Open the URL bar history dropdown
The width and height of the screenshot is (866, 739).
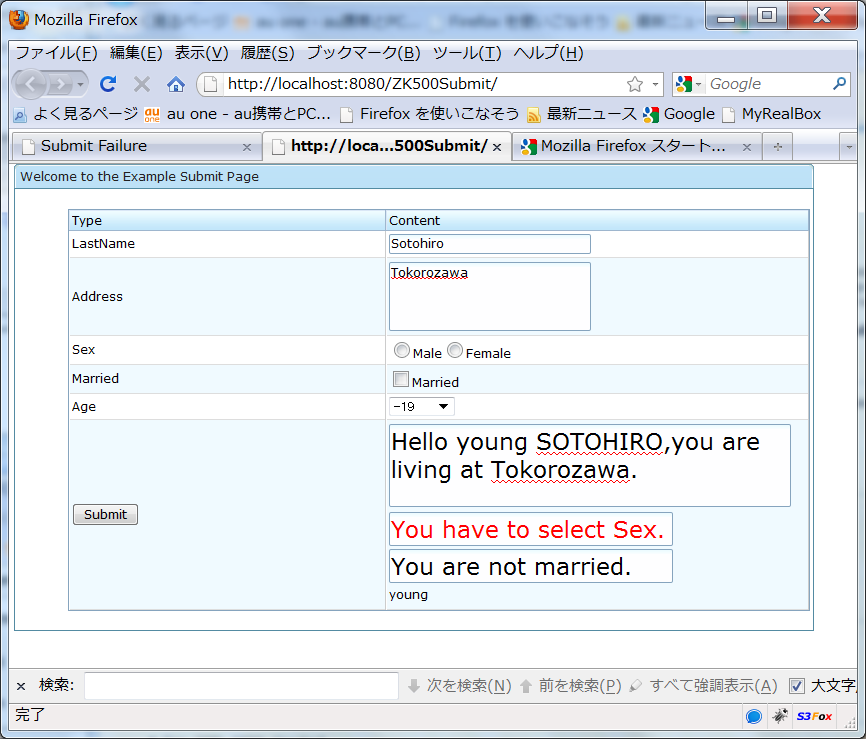656,85
